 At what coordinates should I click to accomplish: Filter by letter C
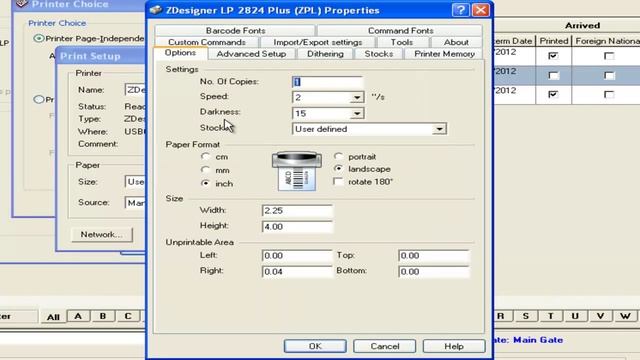[x=128, y=316]
